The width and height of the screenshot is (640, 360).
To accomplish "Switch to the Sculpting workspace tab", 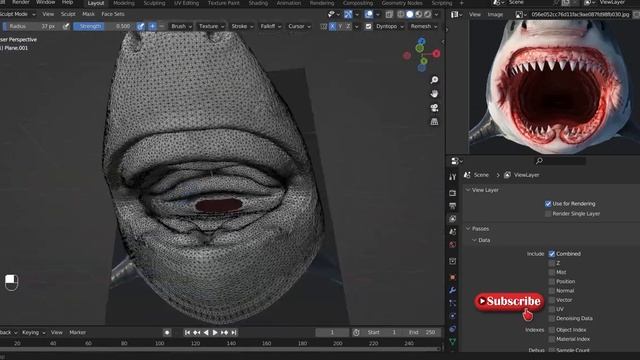I will click(x=154, y=3).
